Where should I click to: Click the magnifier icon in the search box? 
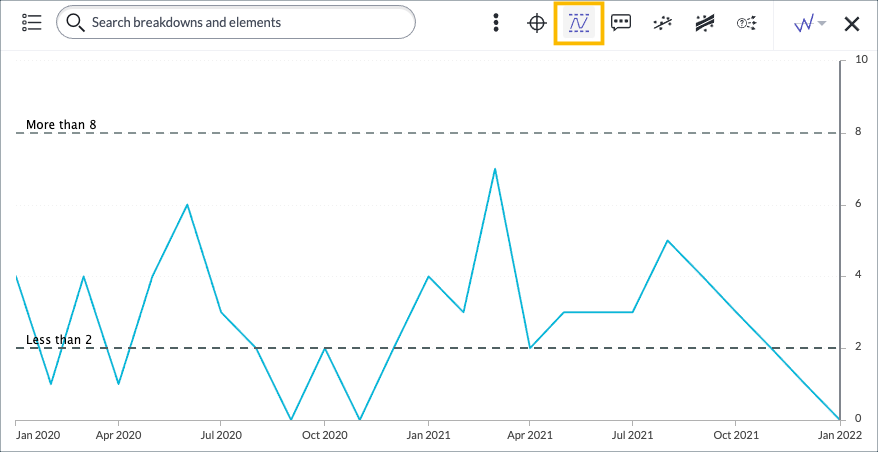75,22
